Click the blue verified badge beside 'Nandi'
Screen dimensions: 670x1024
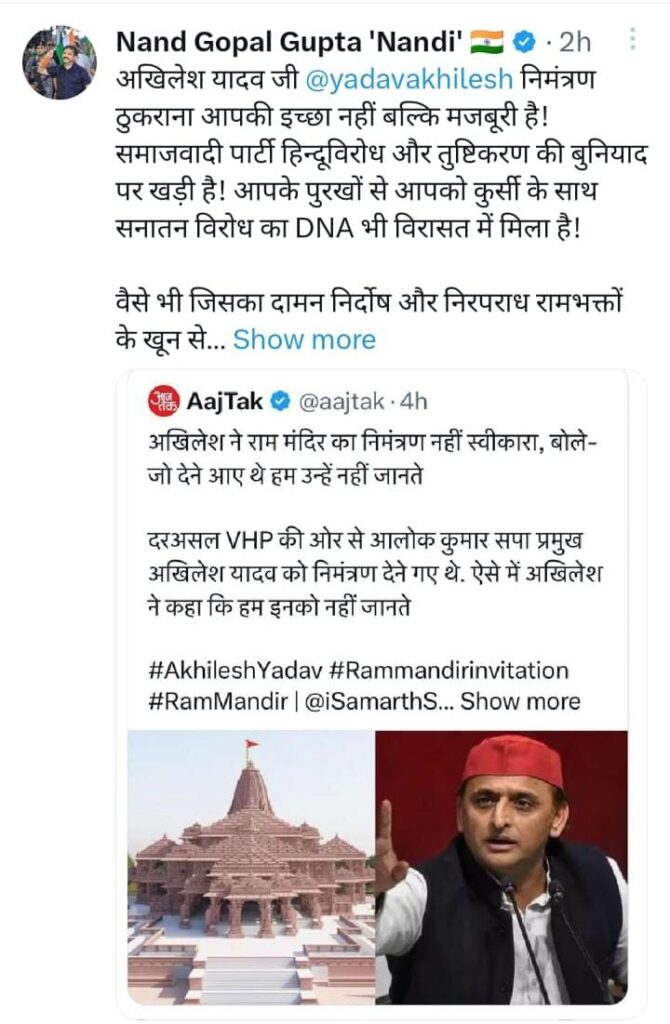point(522,42)
